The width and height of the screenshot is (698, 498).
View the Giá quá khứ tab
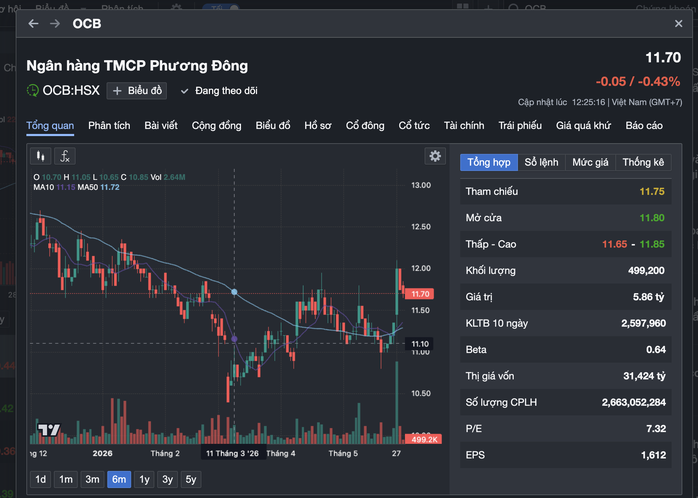click(583, 126)
